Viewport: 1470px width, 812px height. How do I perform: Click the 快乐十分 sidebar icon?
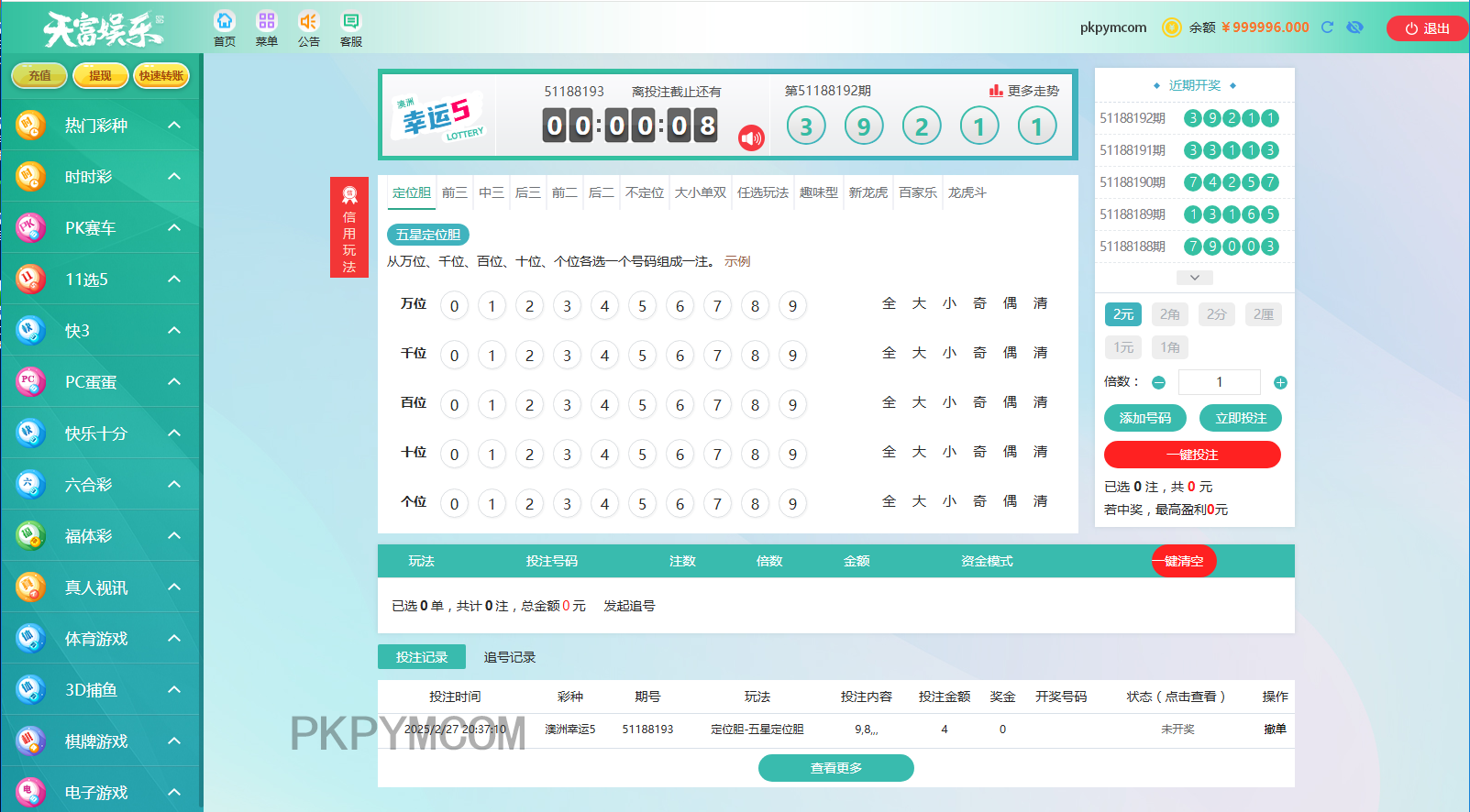pos(30,433)
